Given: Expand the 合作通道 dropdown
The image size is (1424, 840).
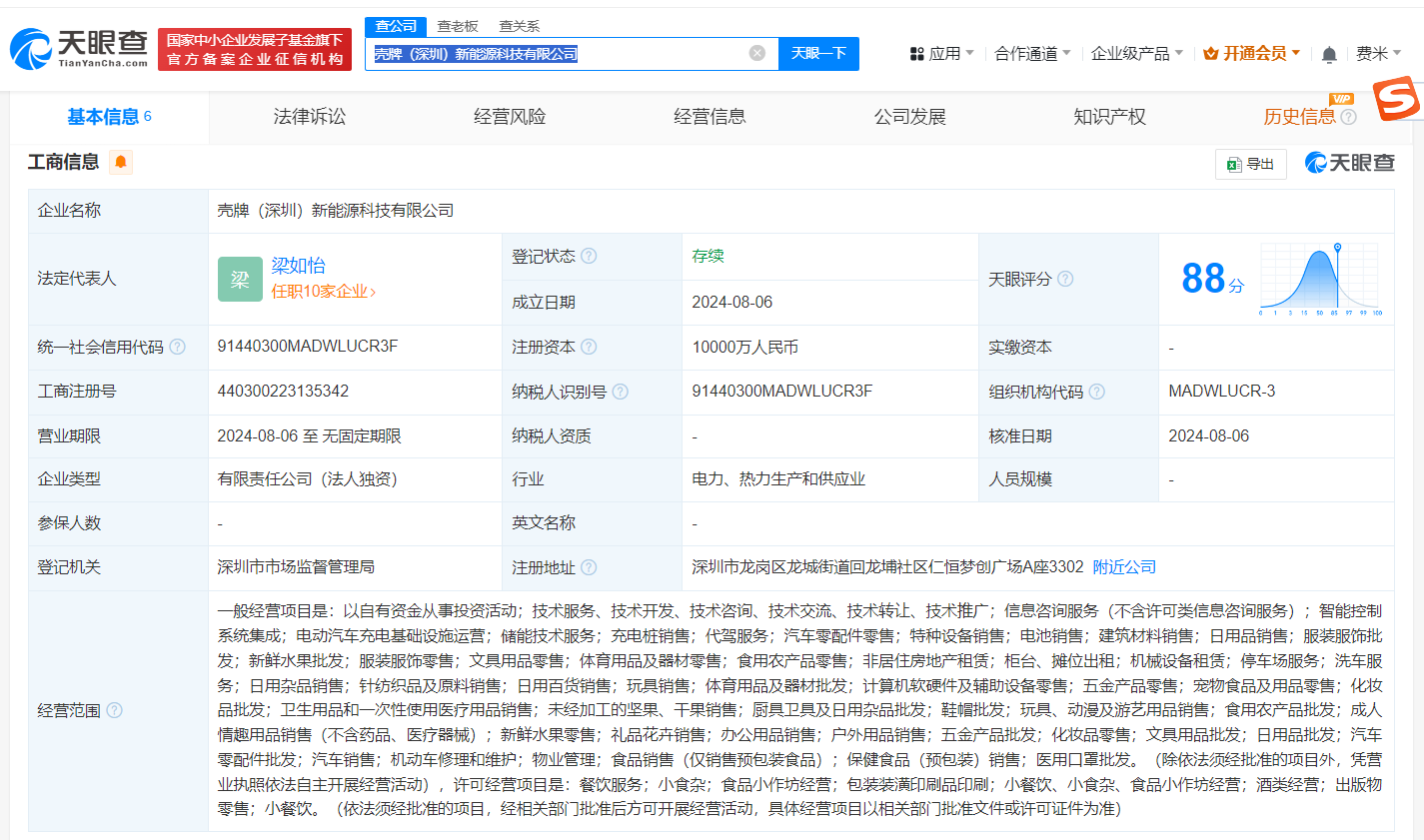Looking at the screenshot, I should pos(1032,54).
